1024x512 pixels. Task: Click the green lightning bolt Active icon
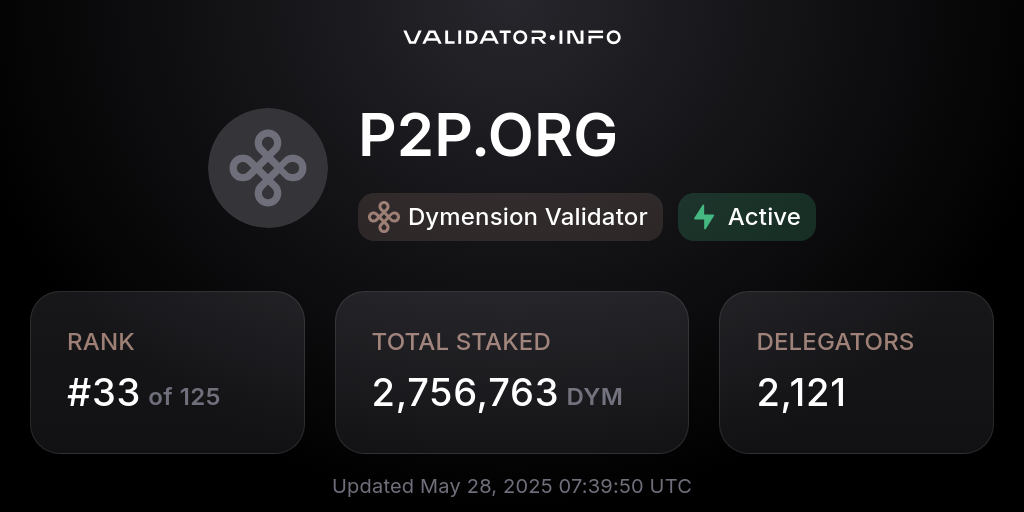[704, 217]
